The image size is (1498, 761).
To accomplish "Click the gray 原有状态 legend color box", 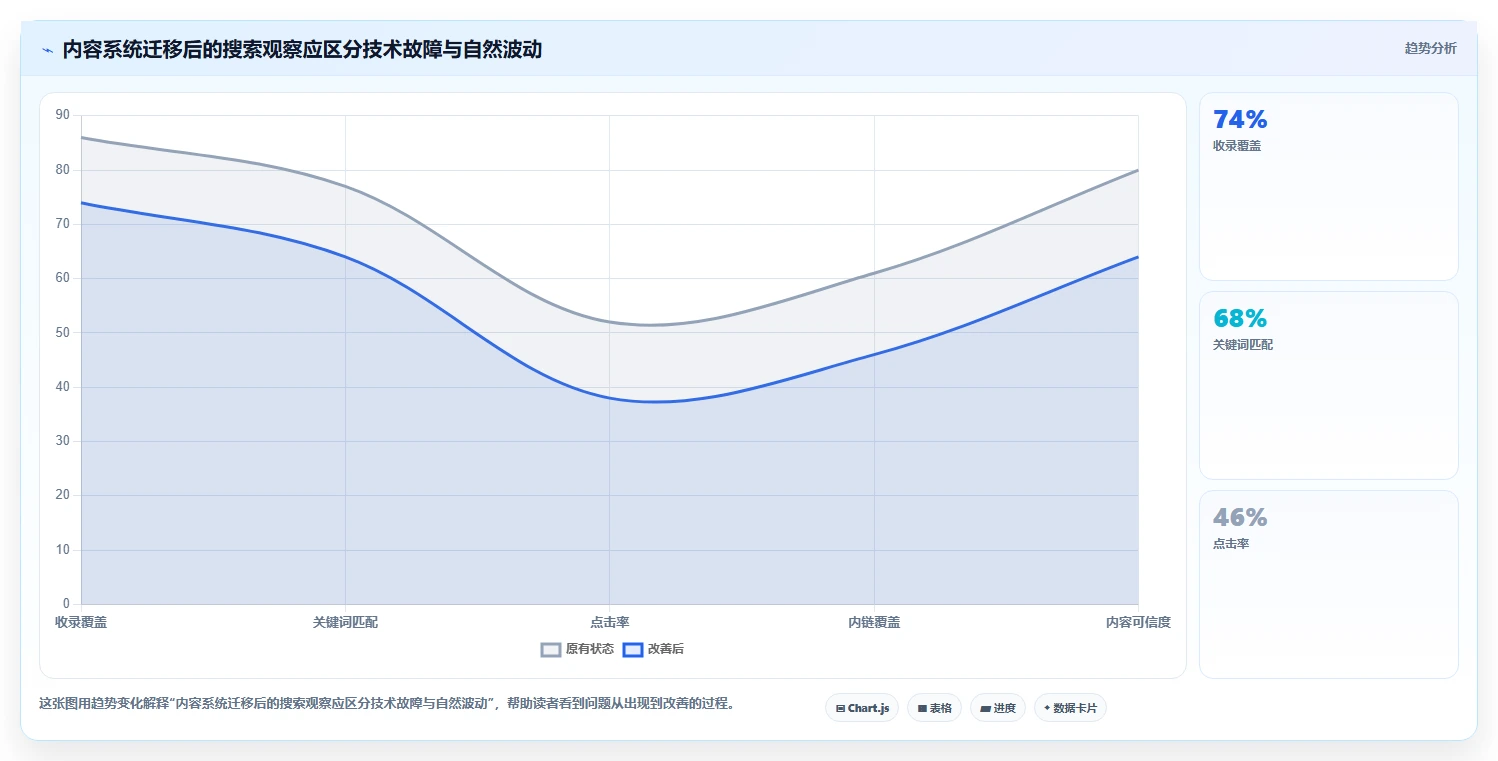I will (x=551, y=649).
